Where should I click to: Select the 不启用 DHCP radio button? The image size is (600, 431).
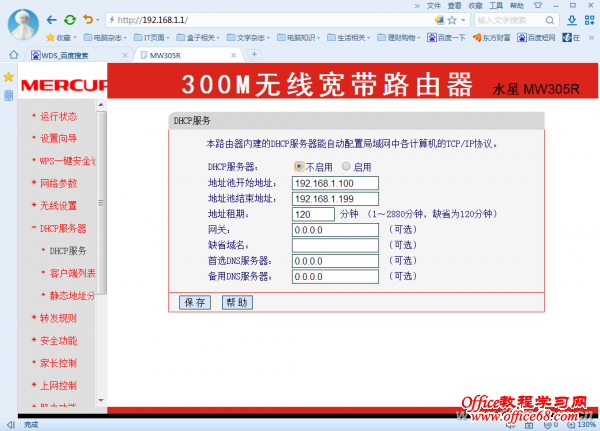(x=298, y=166)
